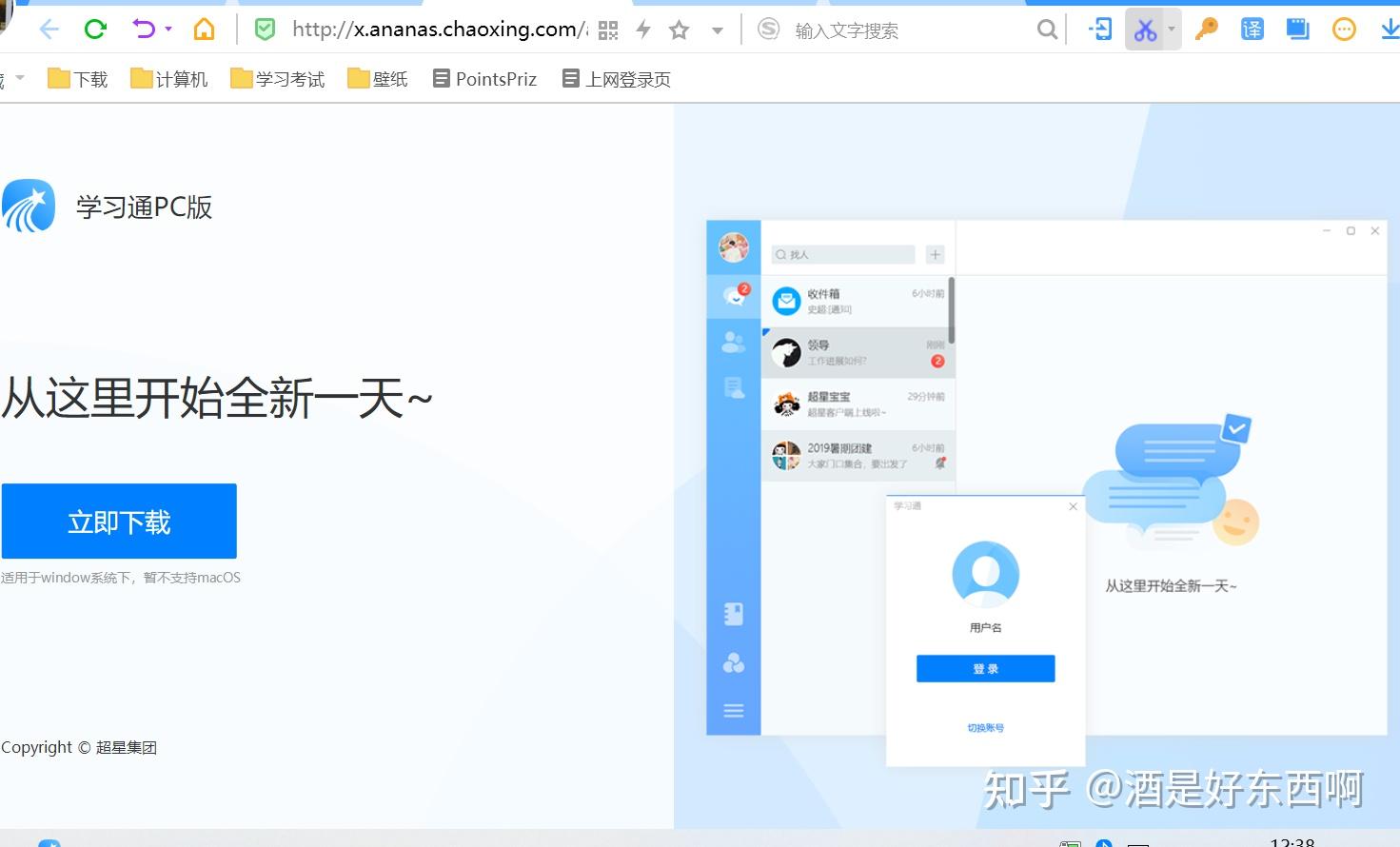Viewport: 1400px width, 847px height.
Task: Click the 切换账号 switch account link
Action: tap(986, 728)
